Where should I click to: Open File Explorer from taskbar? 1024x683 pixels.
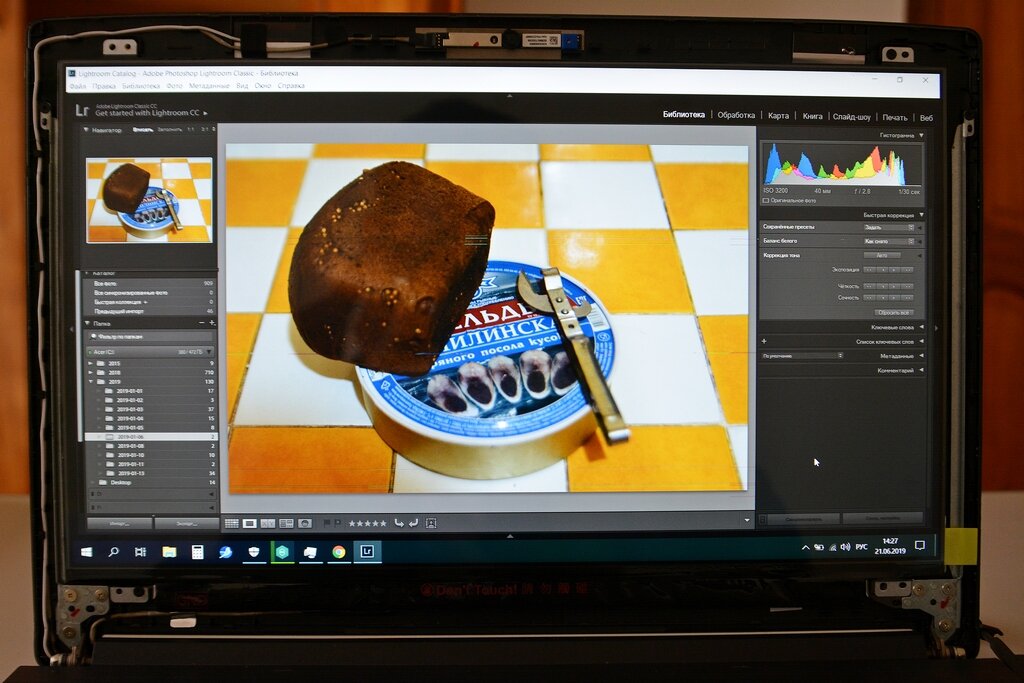[x=169, y=552]
